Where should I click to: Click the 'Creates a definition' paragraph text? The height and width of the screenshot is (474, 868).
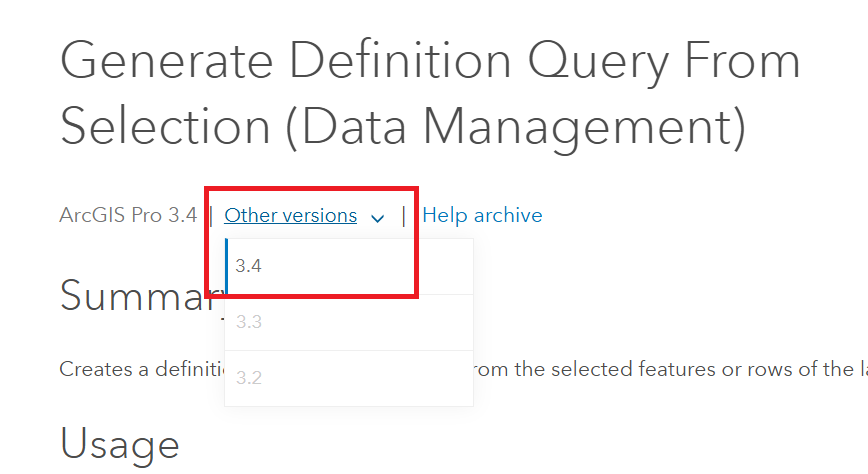(x=139, y=368)
